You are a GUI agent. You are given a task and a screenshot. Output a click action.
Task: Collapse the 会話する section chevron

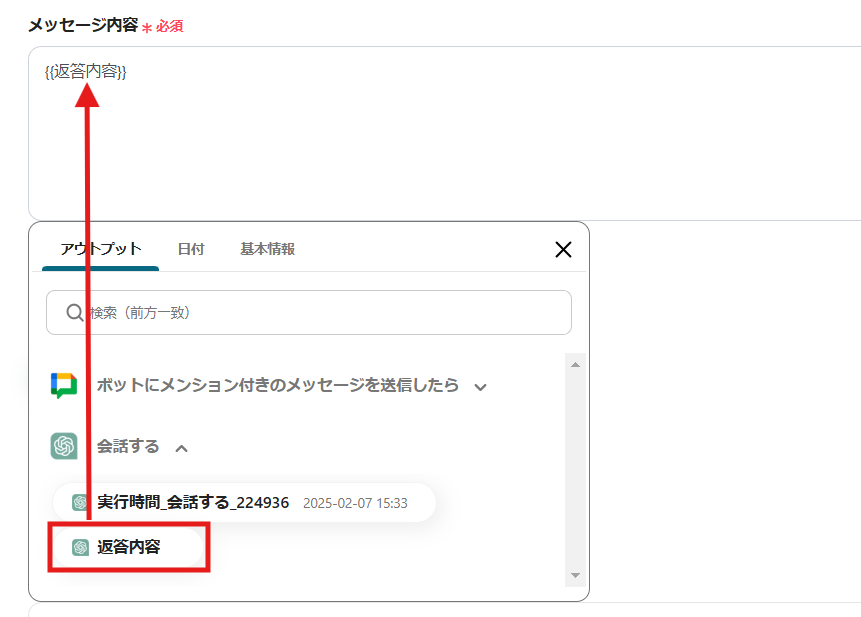182,448
